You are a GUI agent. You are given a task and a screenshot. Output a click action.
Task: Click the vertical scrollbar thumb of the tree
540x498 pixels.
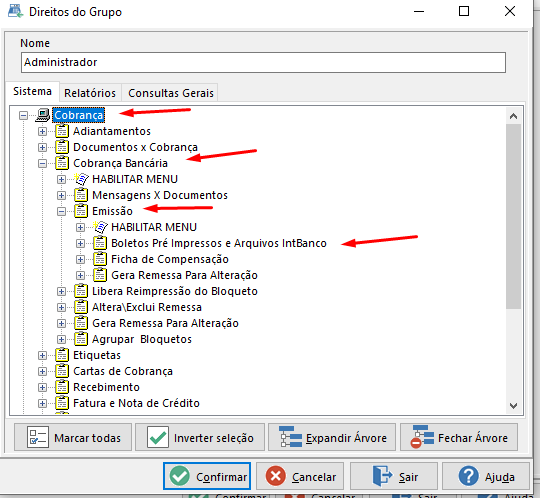[x=513, y=217]
